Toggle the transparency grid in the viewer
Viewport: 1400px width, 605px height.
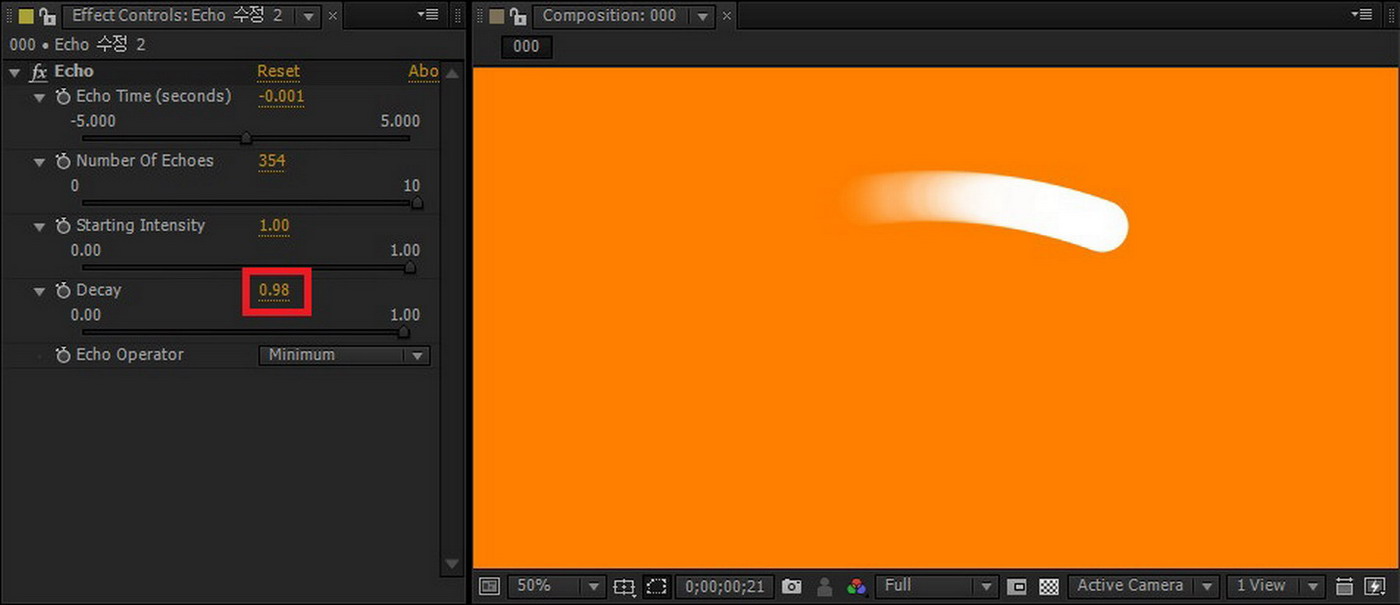[x=1048, y=586]
